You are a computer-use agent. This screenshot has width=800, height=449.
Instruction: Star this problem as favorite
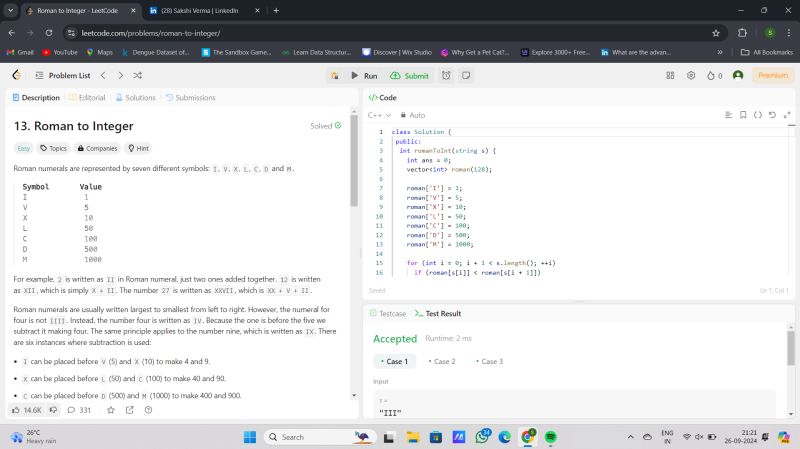click(111, 410)
